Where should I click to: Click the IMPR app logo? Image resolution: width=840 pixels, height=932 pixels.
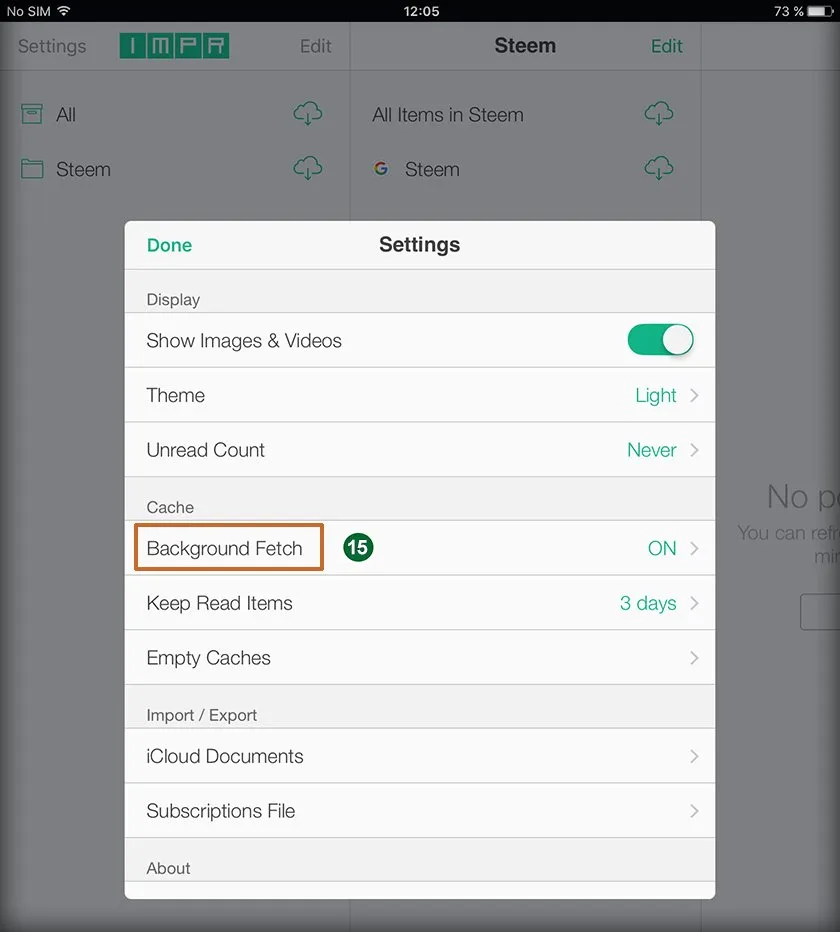[x=174, y=46]
